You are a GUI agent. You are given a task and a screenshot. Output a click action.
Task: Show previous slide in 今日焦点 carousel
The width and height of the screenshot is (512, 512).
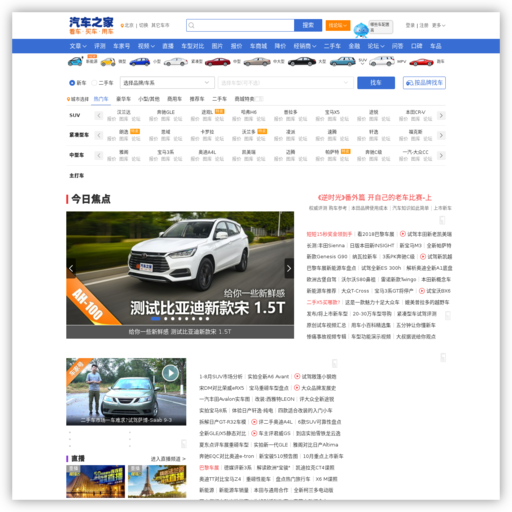[71, 268]
